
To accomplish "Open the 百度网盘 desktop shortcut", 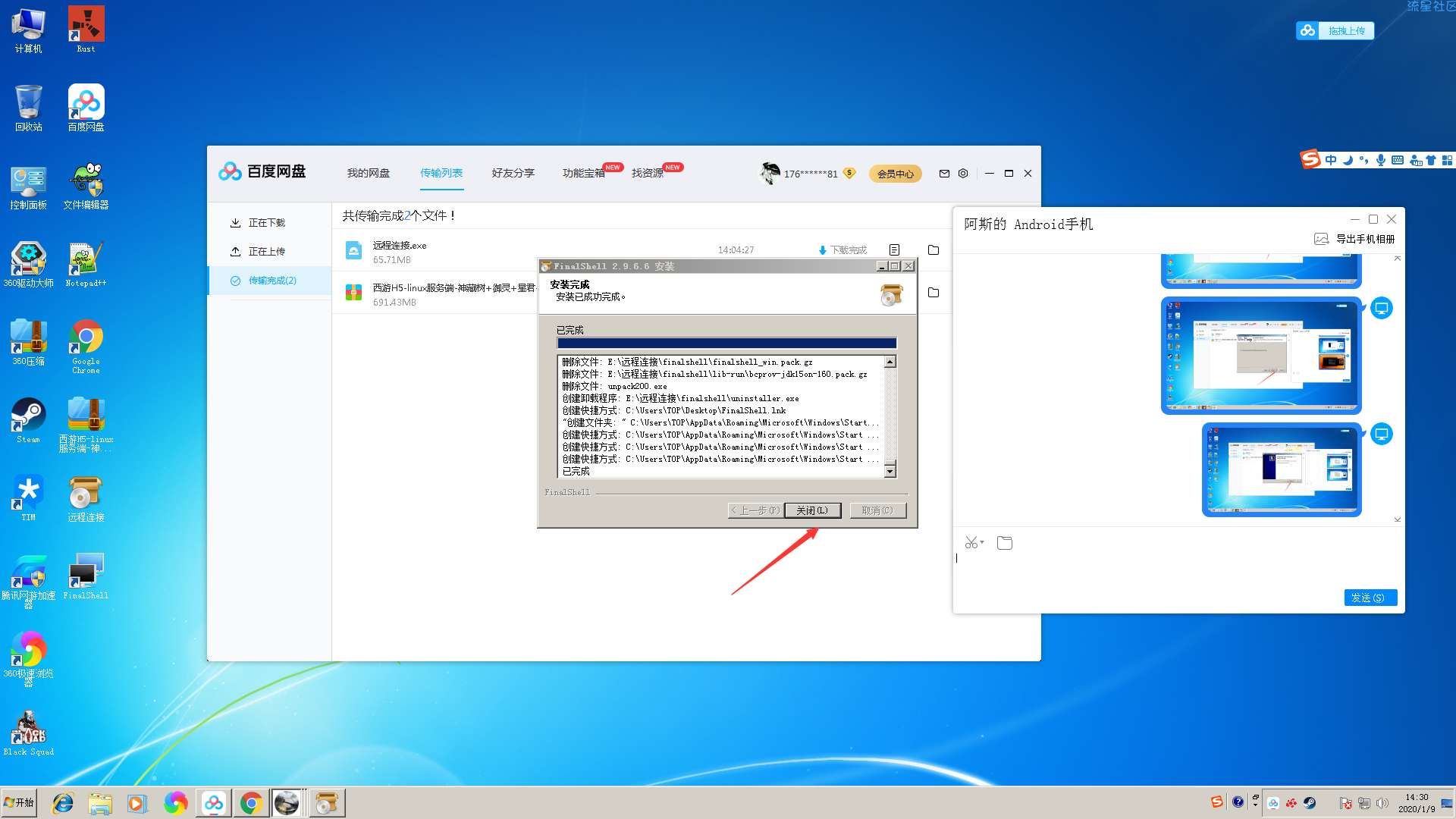I will [86, 108].
